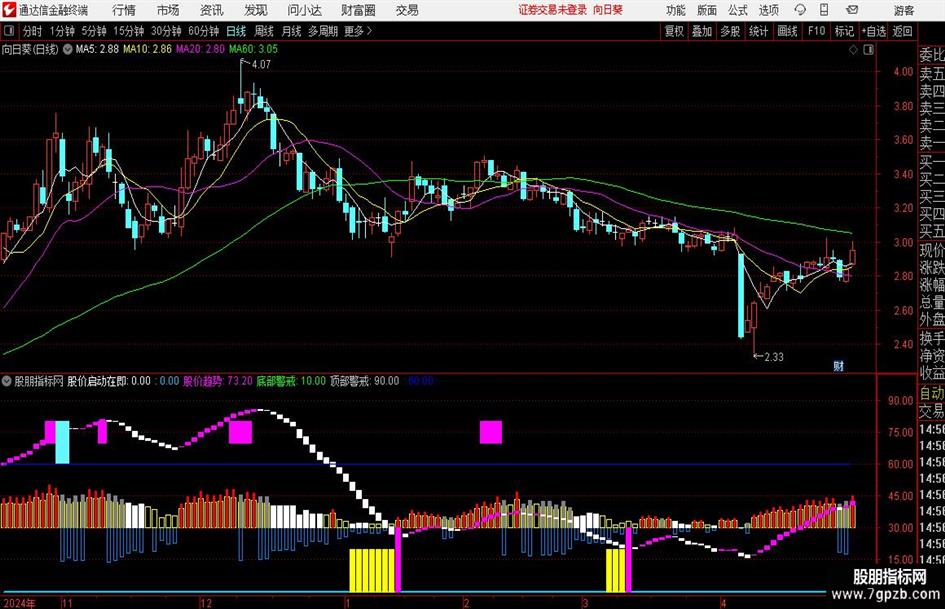Viewport: 945px width, 609px height.
Task: Open the F10 company info button
Action: (816, 31)
